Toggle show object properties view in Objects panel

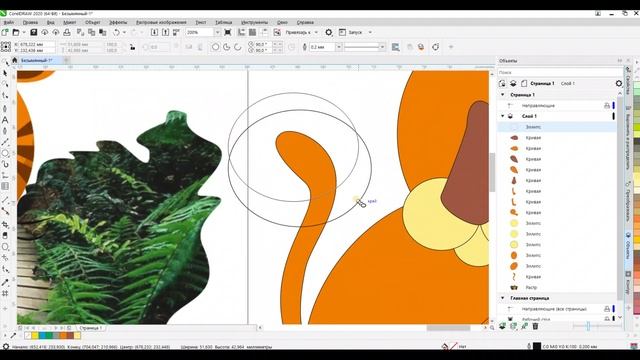[x=502, y=83]
